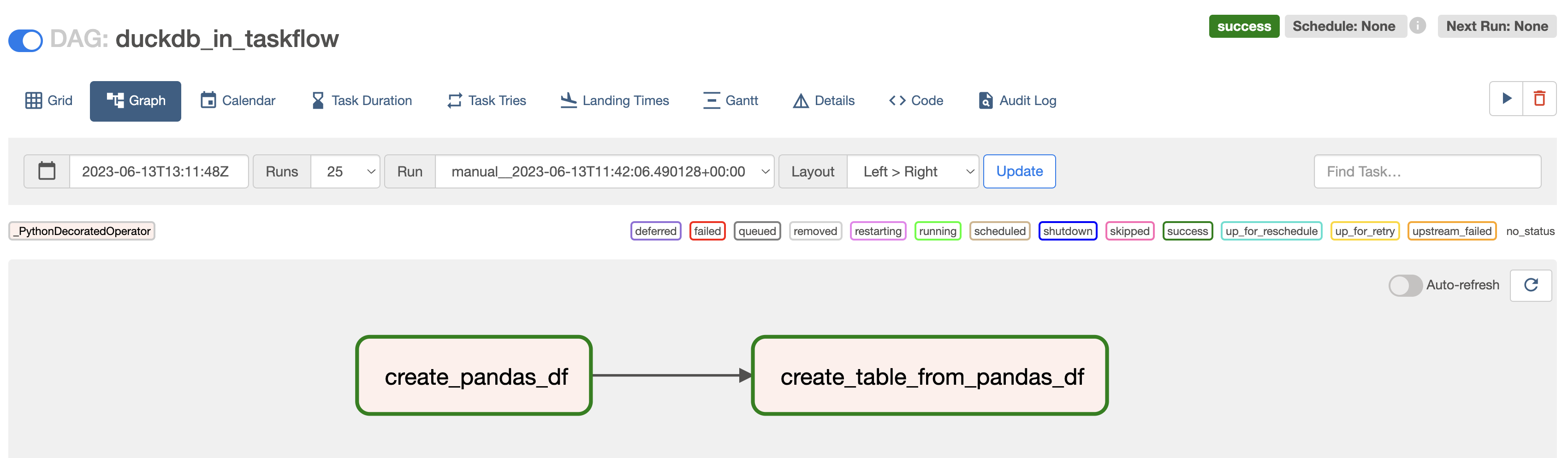Click the red Delete DAG trash icon
1568x458 pixels.
(1539, 99)
